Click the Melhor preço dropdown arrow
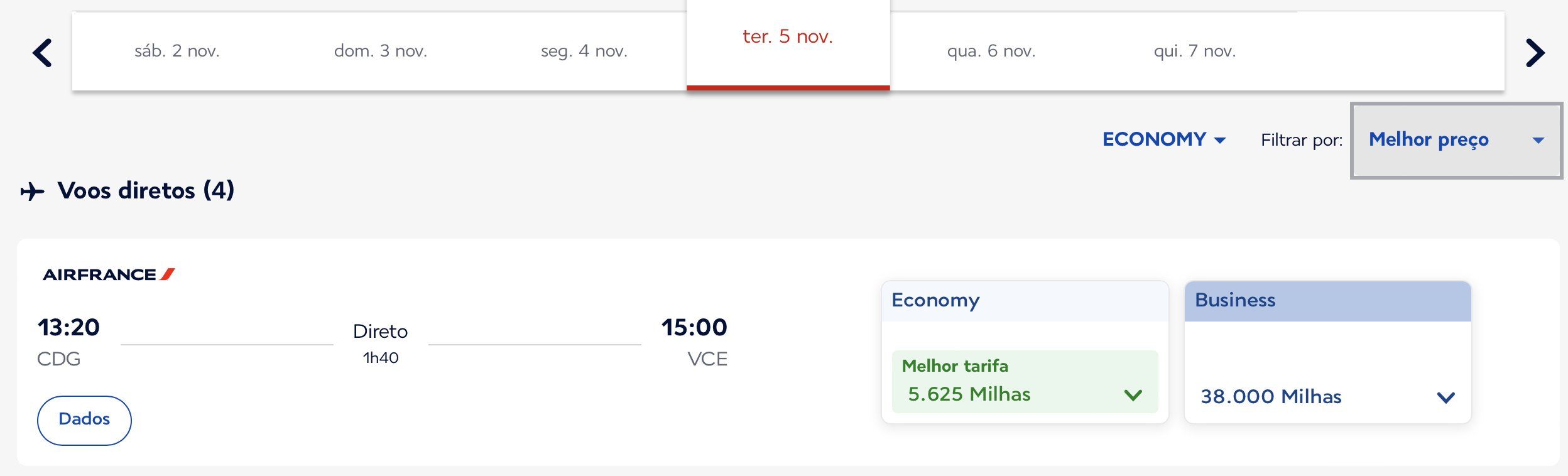The height and width of the screenshot is (476, 1568). tap(1538, 140)
